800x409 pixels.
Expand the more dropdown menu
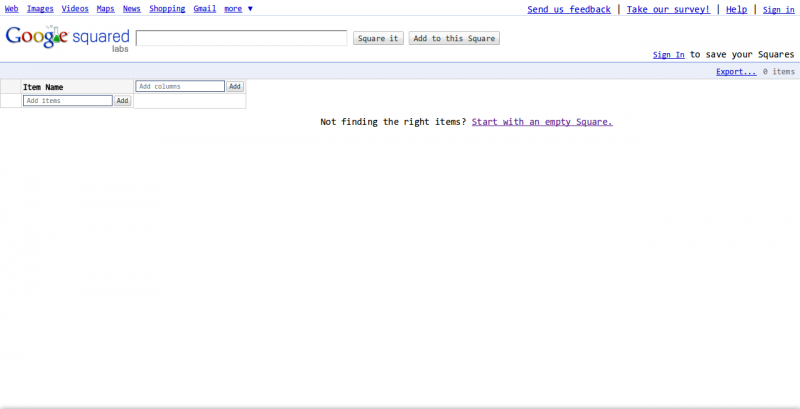[238, 9]
